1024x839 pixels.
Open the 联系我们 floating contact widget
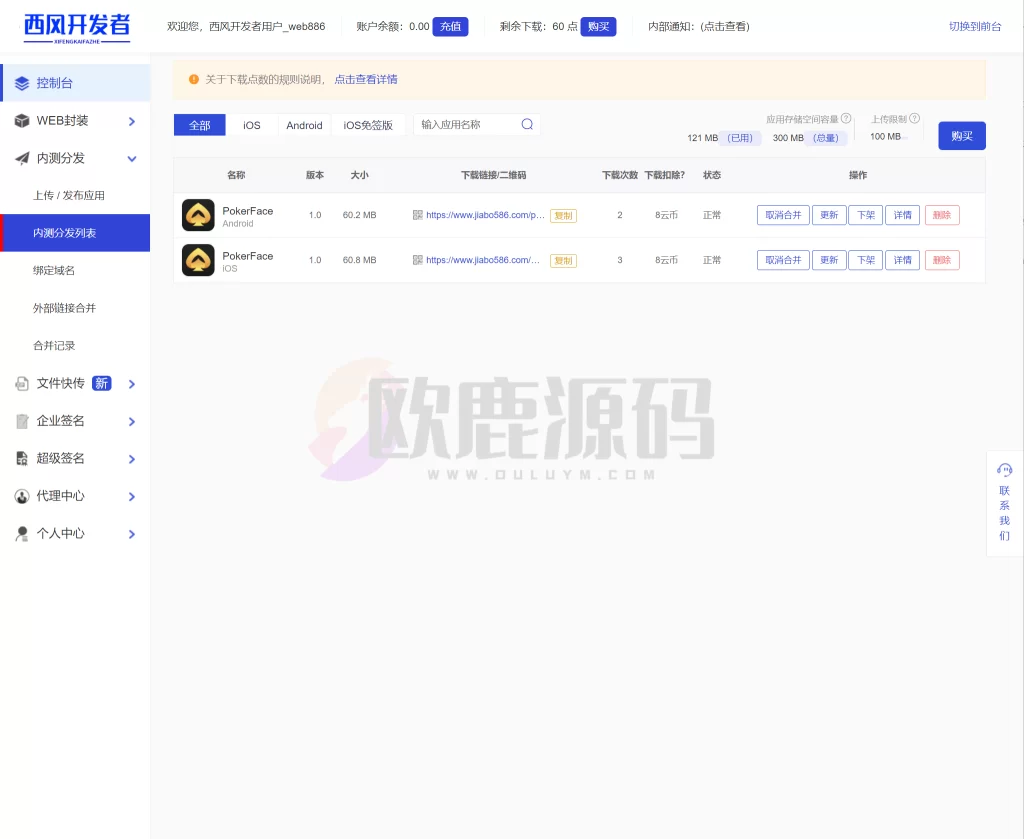(1004, 500)
